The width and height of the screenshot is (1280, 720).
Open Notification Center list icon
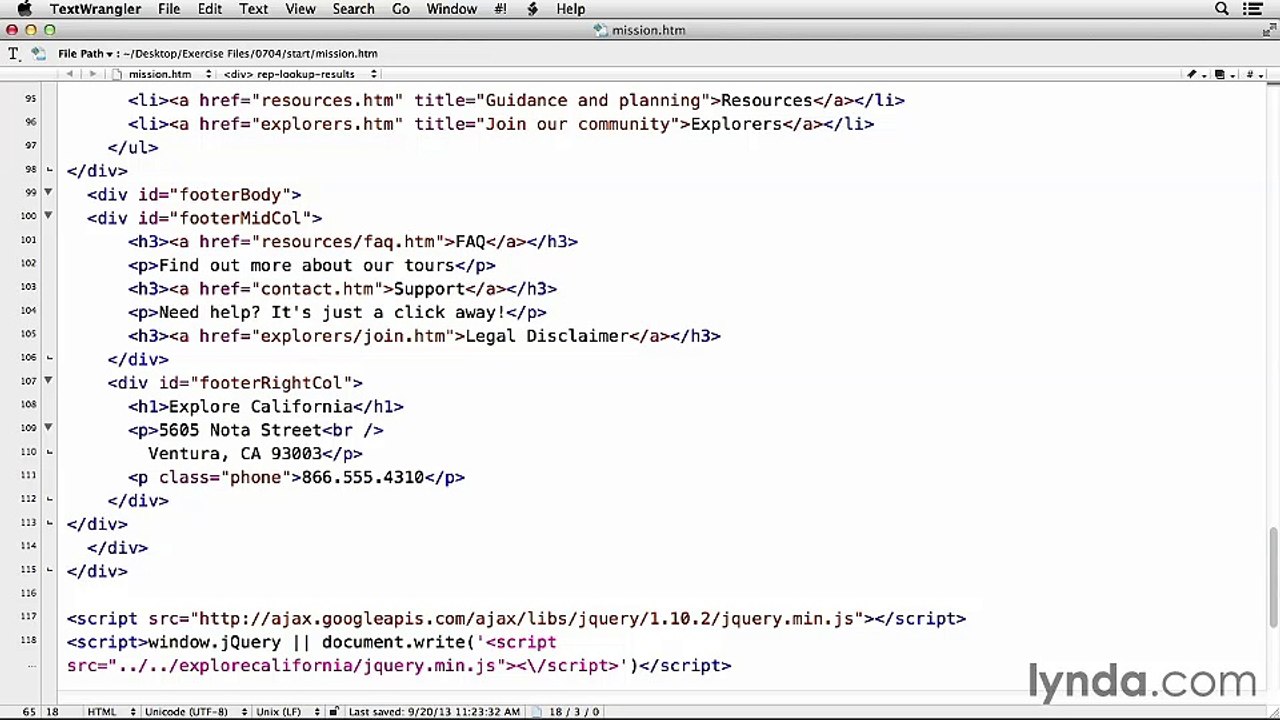click(x=1254, y=9)
